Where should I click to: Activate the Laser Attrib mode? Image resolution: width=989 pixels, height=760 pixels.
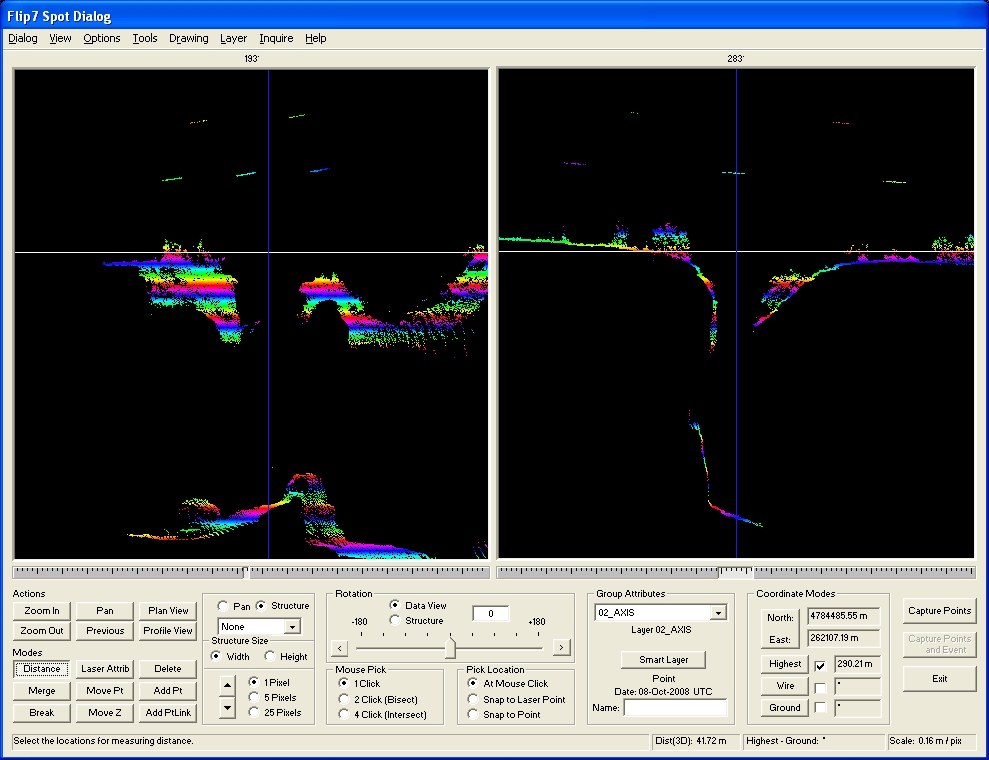[x=105, y=669]
